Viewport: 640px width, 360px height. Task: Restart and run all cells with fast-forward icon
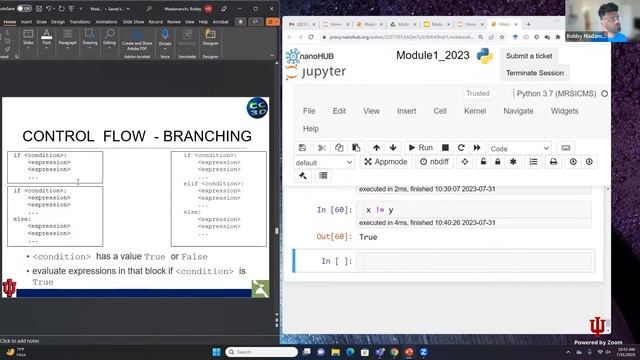point(477,148)
